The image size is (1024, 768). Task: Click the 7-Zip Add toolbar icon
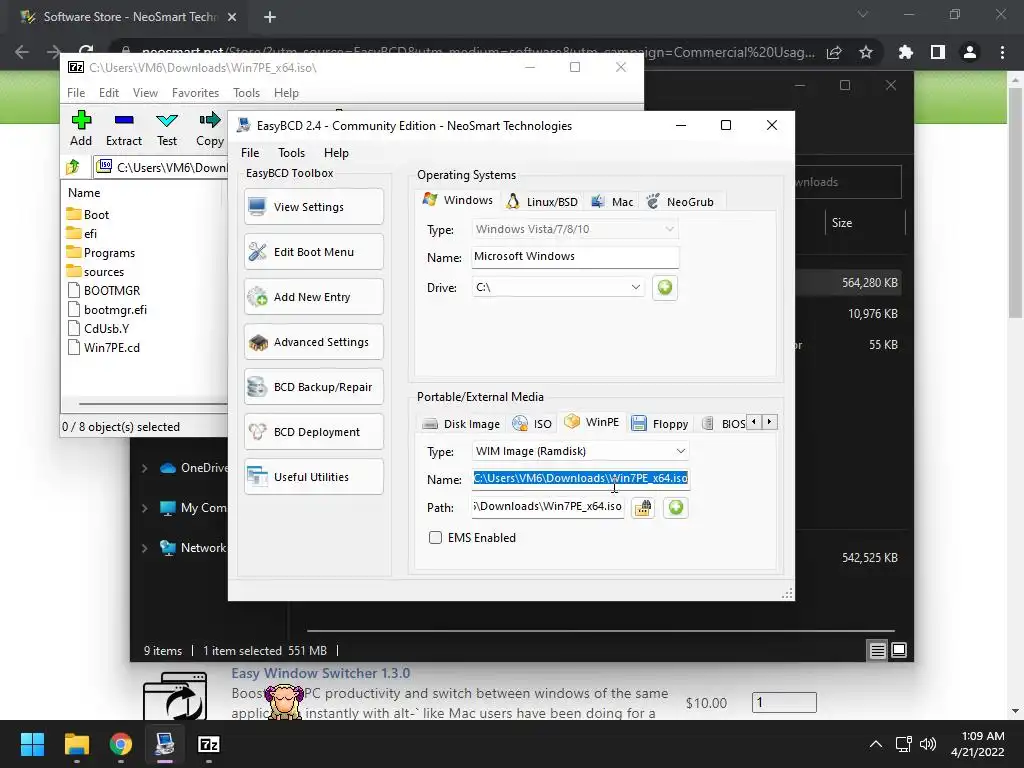click(x=81, y=129)
